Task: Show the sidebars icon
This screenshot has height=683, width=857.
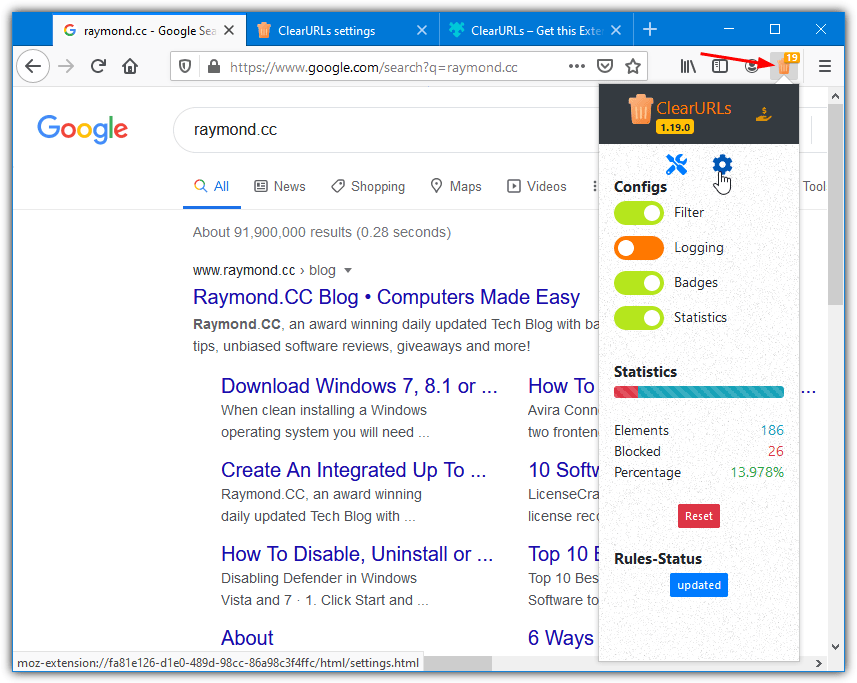Action: coord(720,67)
